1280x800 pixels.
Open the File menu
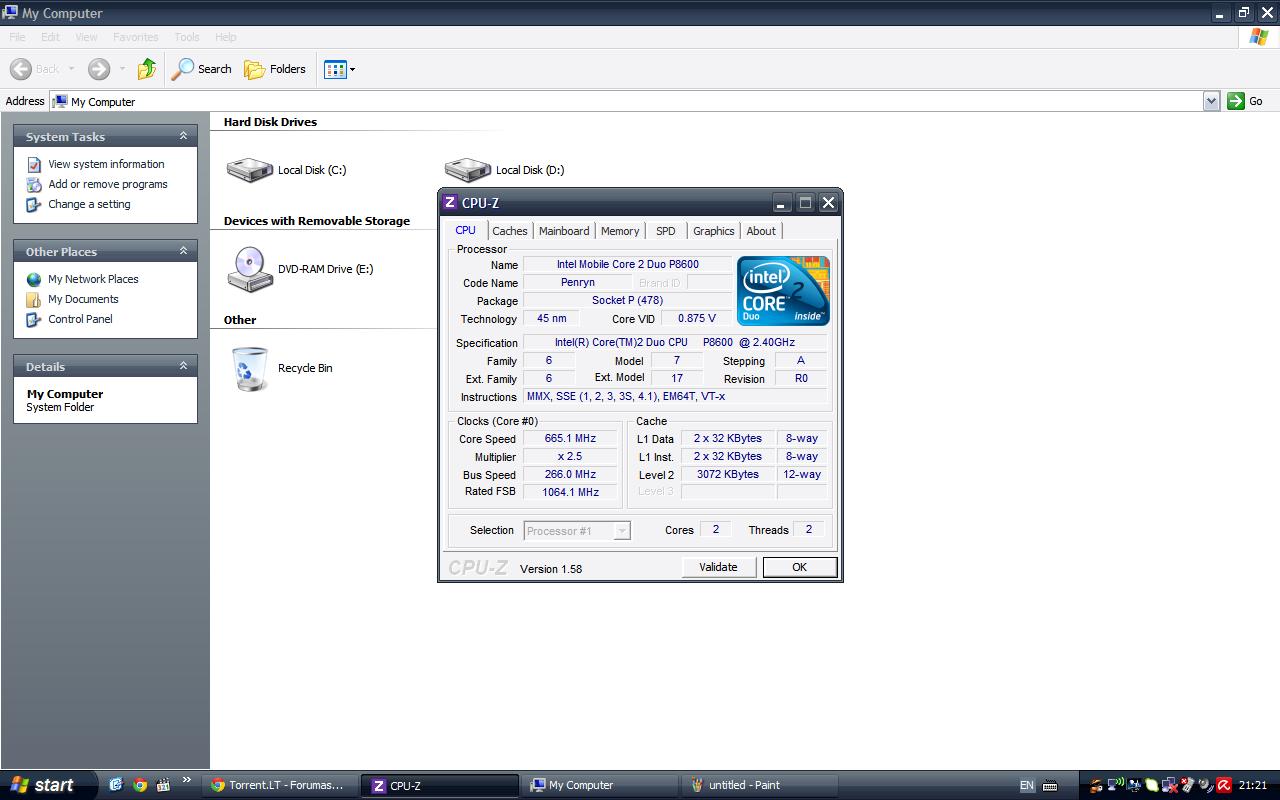click(x=17, y=37)
